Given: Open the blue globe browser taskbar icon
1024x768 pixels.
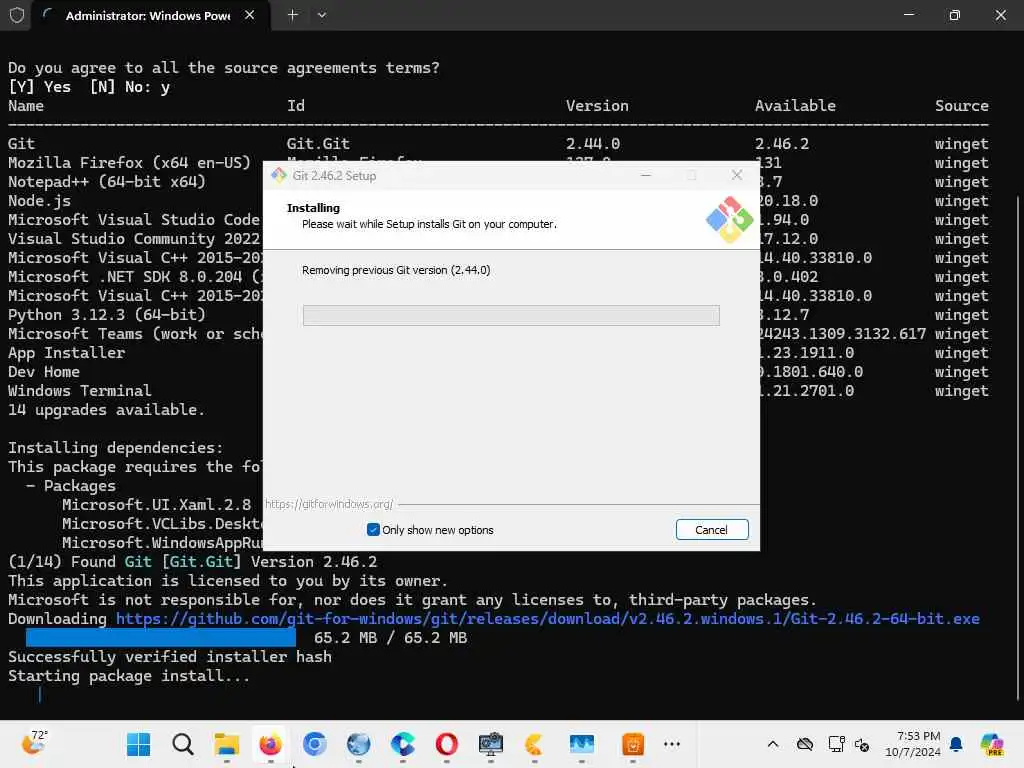Looking at the screenshot, I should click(x=359, y=744).
